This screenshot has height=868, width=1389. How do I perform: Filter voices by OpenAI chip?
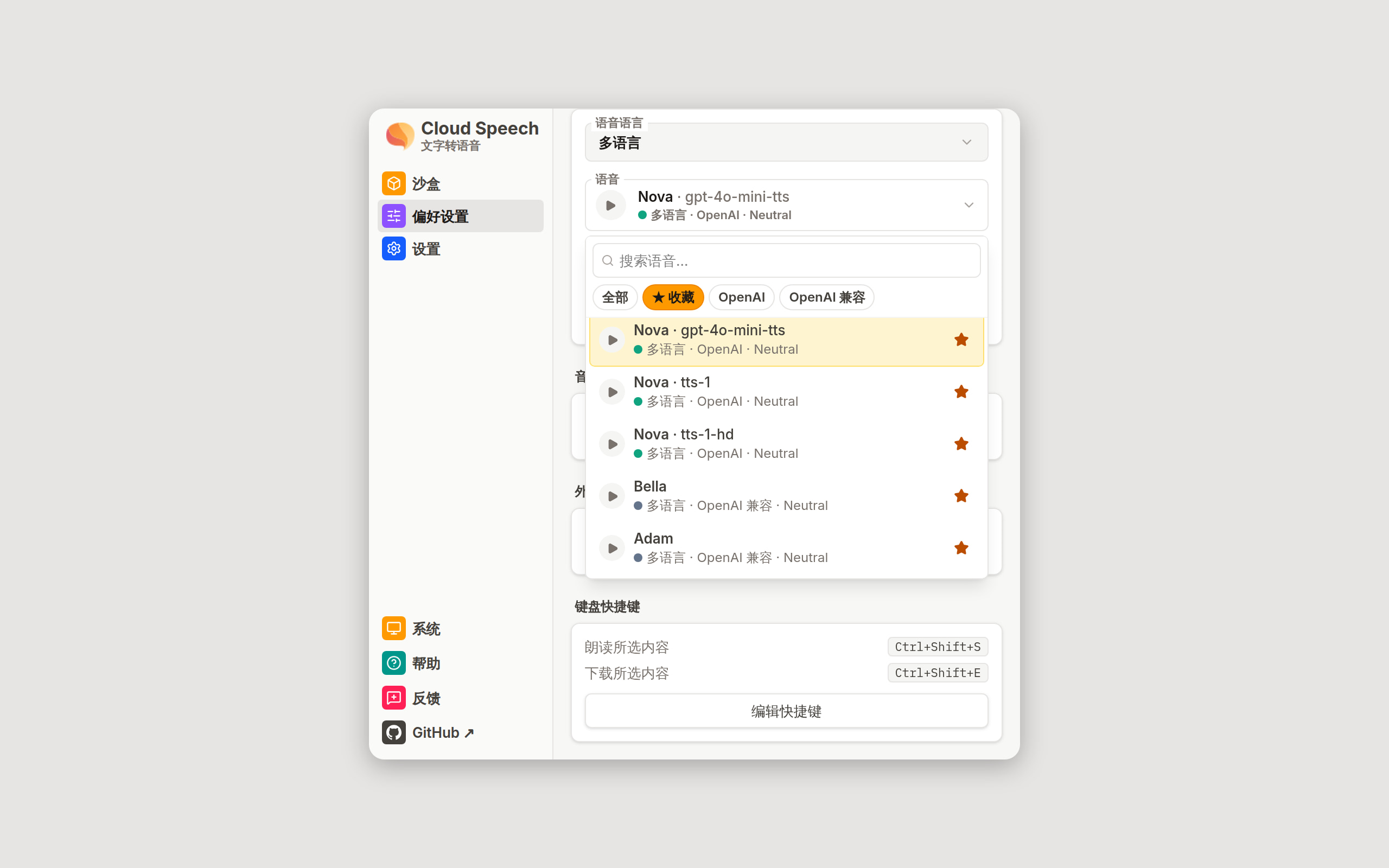pyautogui.click(x=741, y=297)
